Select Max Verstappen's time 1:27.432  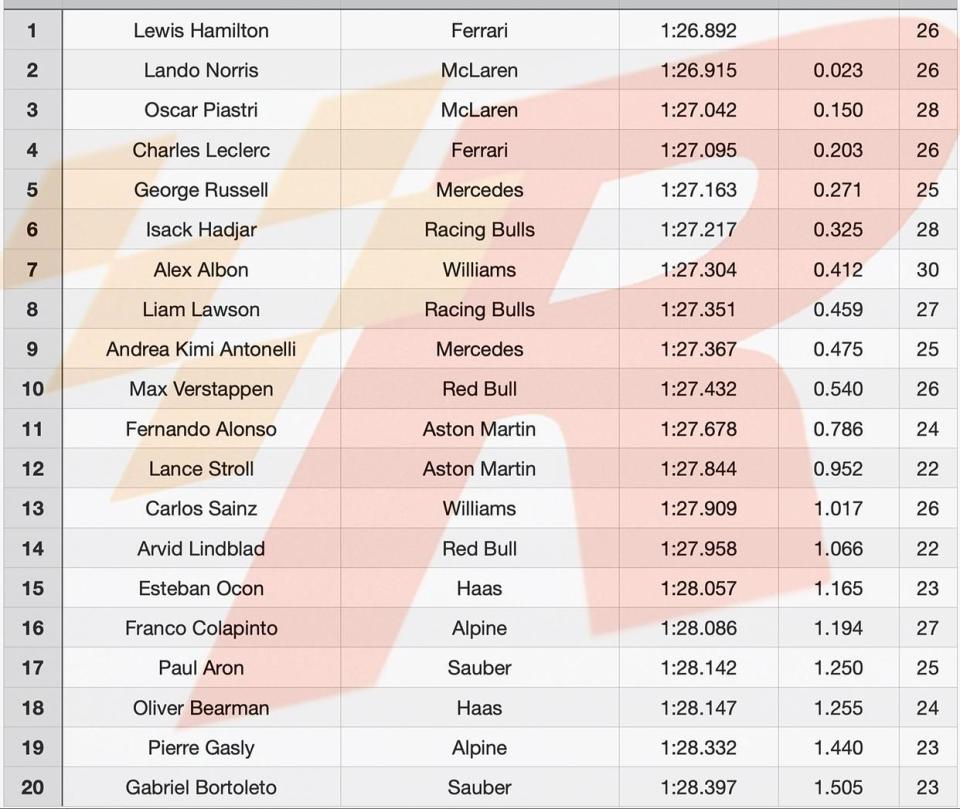[x=699, y=389]
